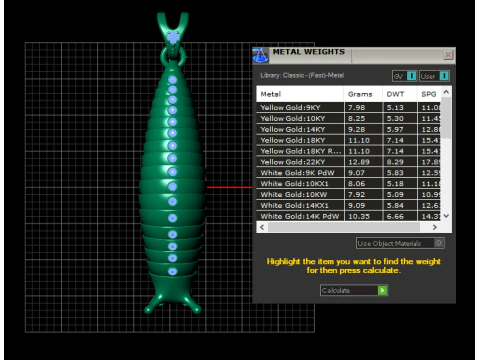Toggle Use Object Materials option
This screenshot has width=480, height=360.
click(400, 243)
